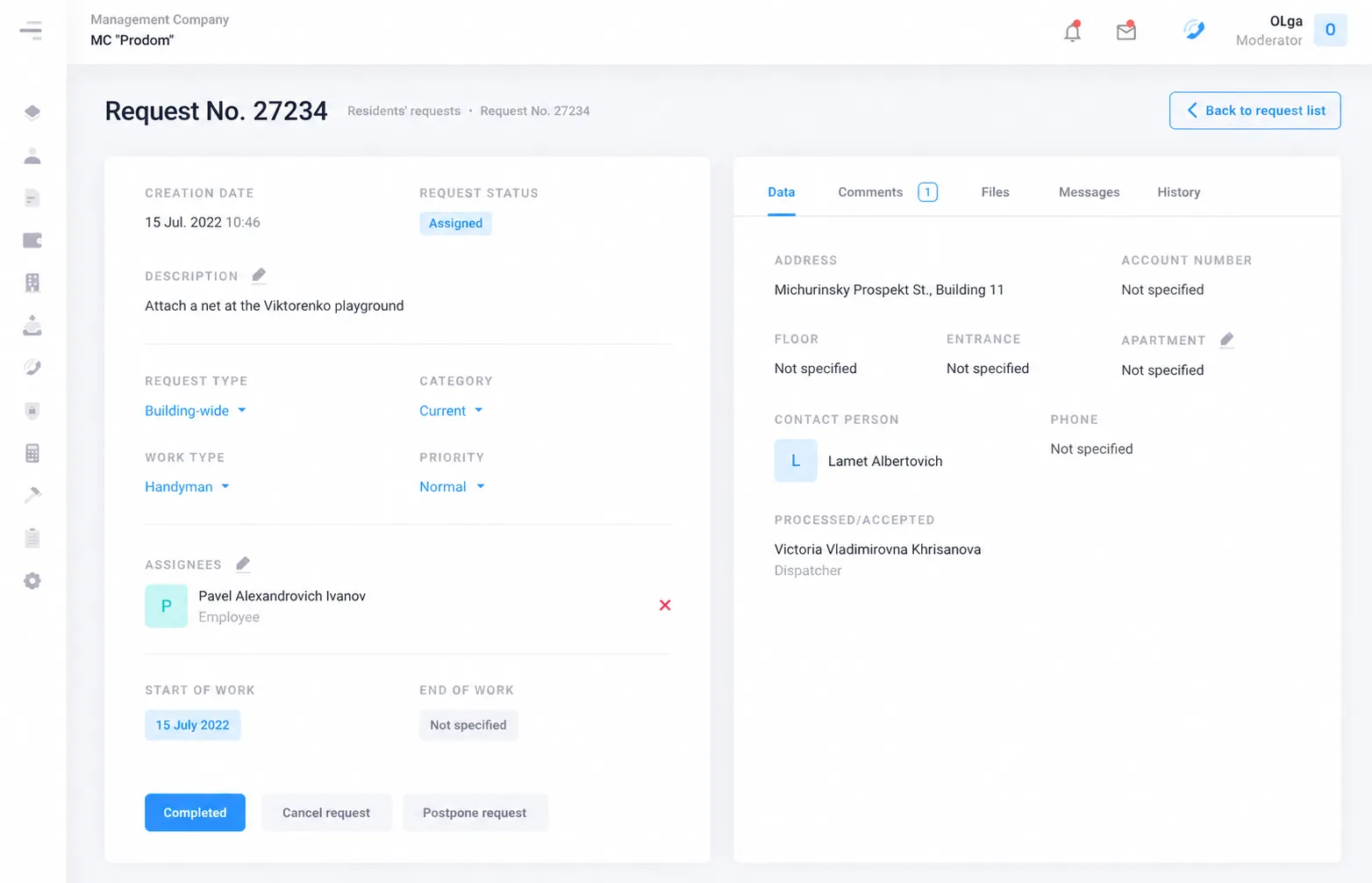The width and height of the screenshot is (1372, 883).
Task: Open the settings gear in the sidebar
Action: tap(32, 581)
